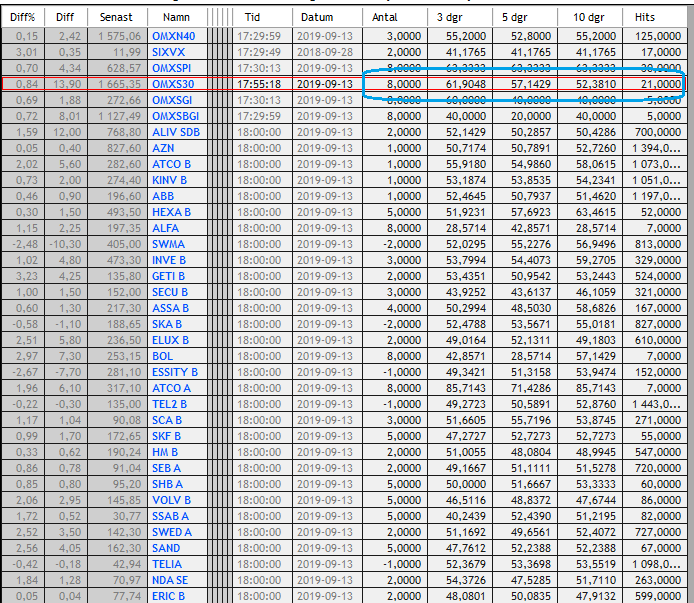Click the 5 dgr column header
This screenshot has width=694, height=603.
click(x=525, y=17)
